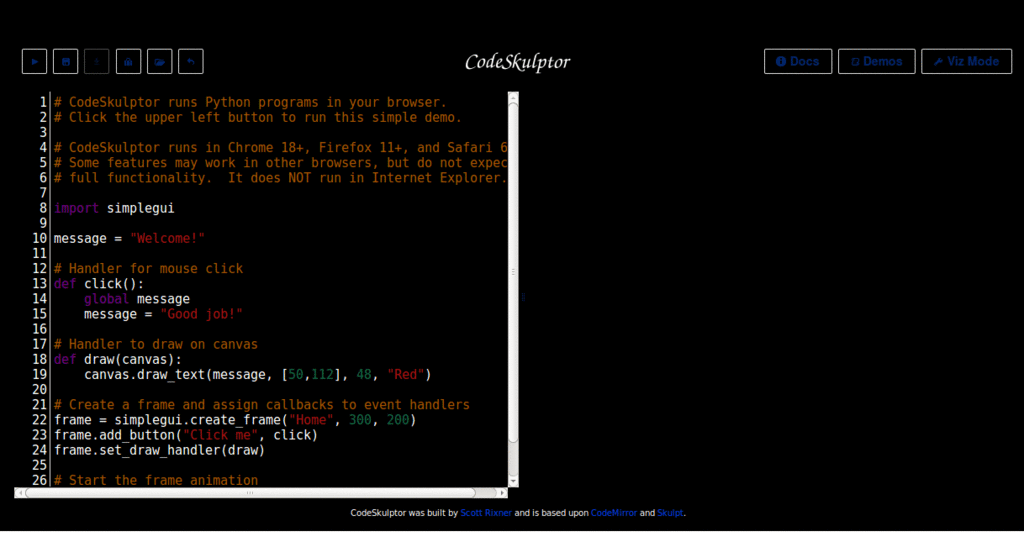Click the frame.add_button code line
Viewport: 1024px width, 542px height.
click(x=186, y=435)
